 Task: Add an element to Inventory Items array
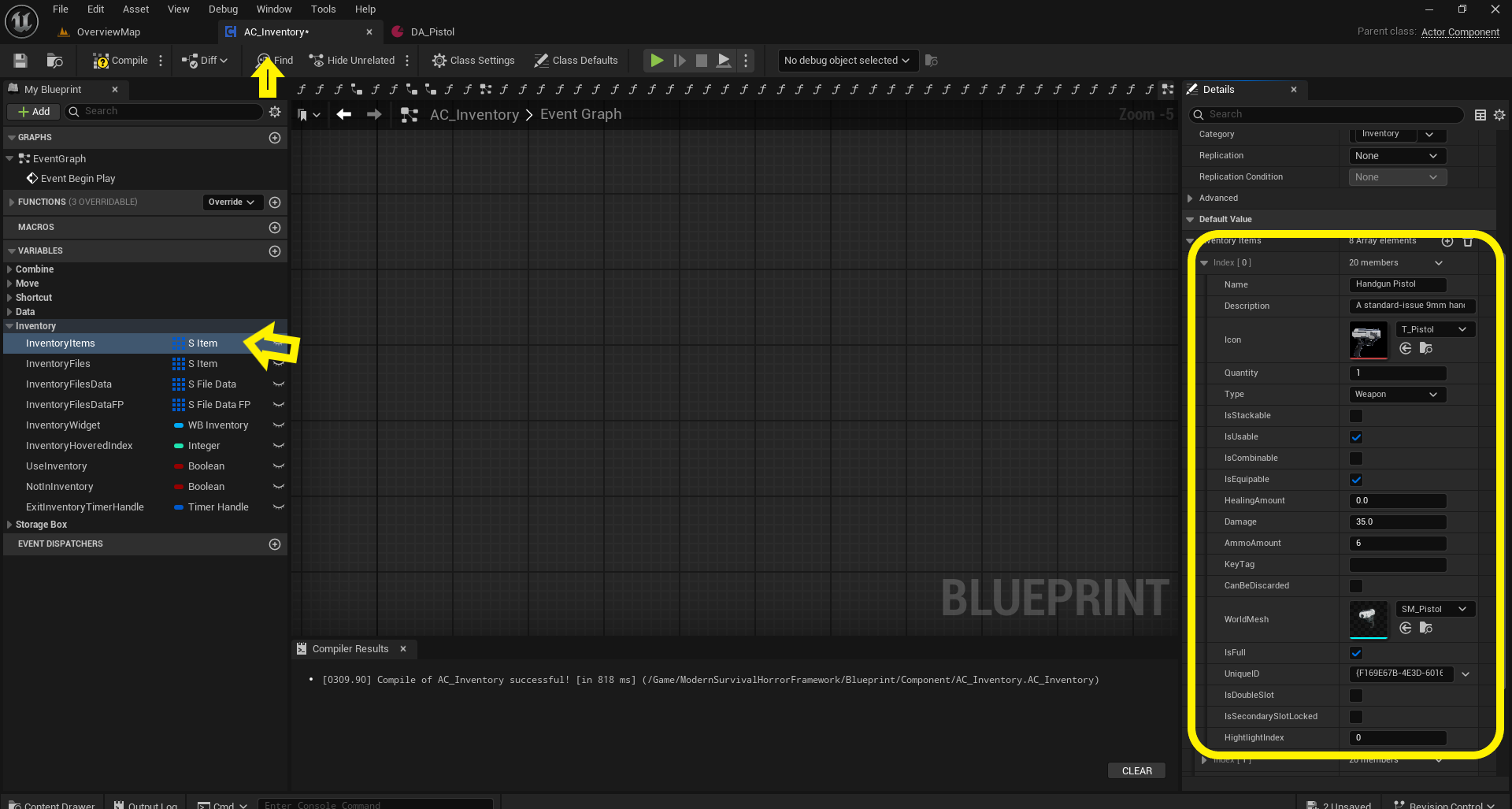point(1447,241)
